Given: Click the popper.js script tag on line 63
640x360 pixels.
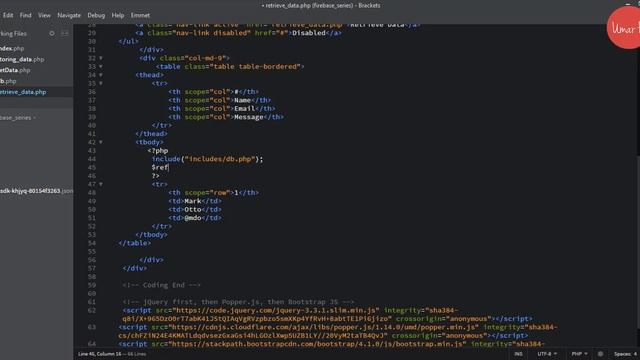Looking at the screenshot, I should click(x=338, y=331).
